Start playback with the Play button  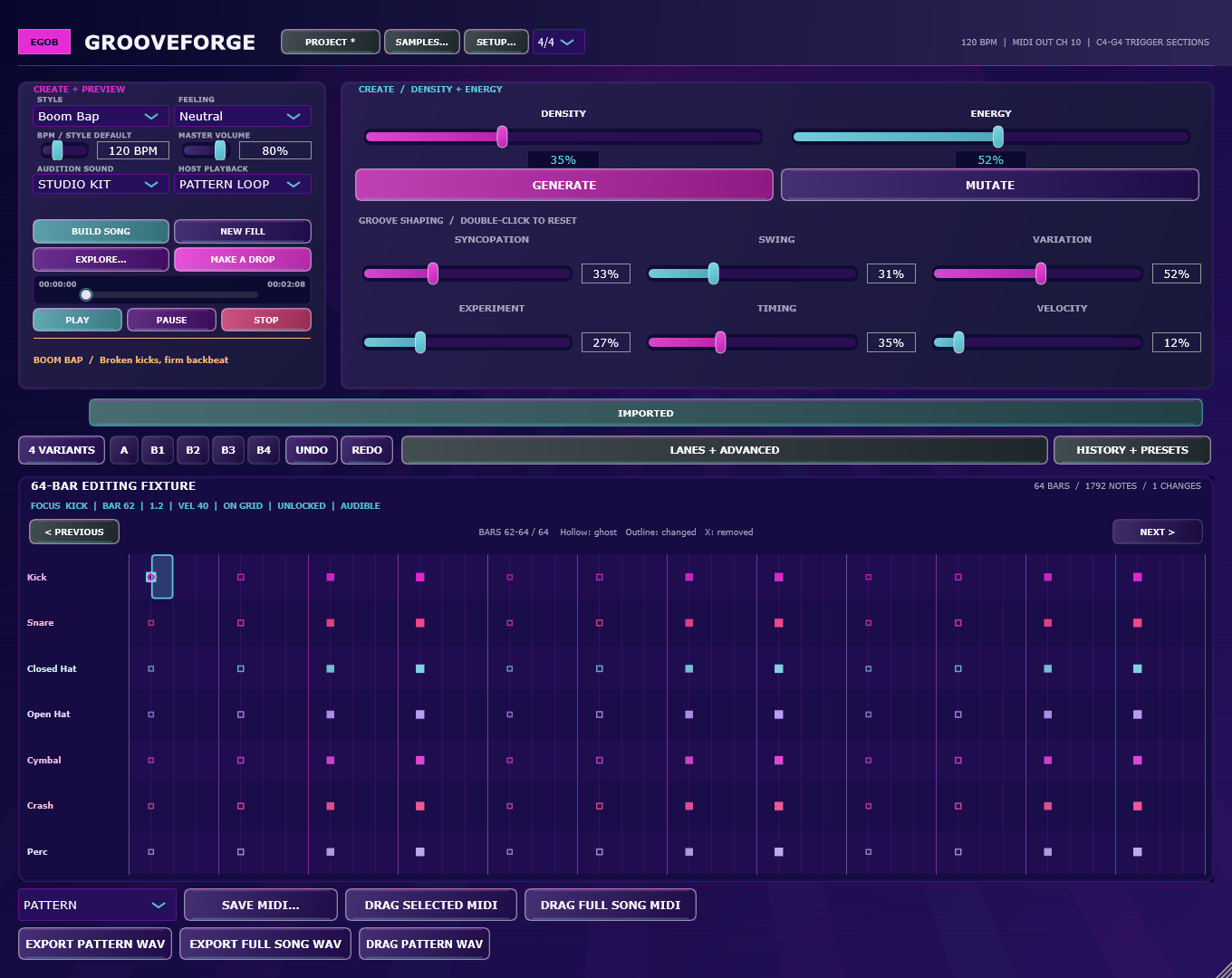(x=77, y=320)
